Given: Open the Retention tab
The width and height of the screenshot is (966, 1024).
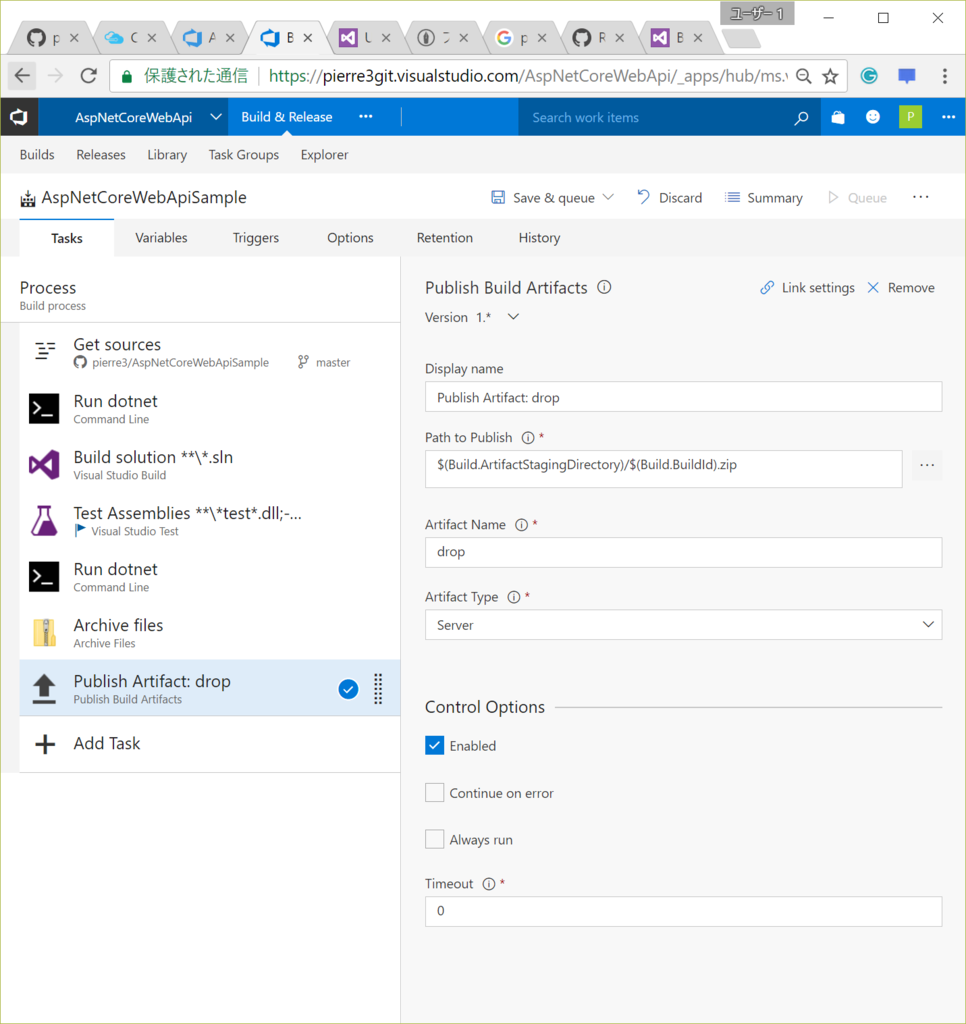Looking at the screenshot, I should tap(445, 238).
